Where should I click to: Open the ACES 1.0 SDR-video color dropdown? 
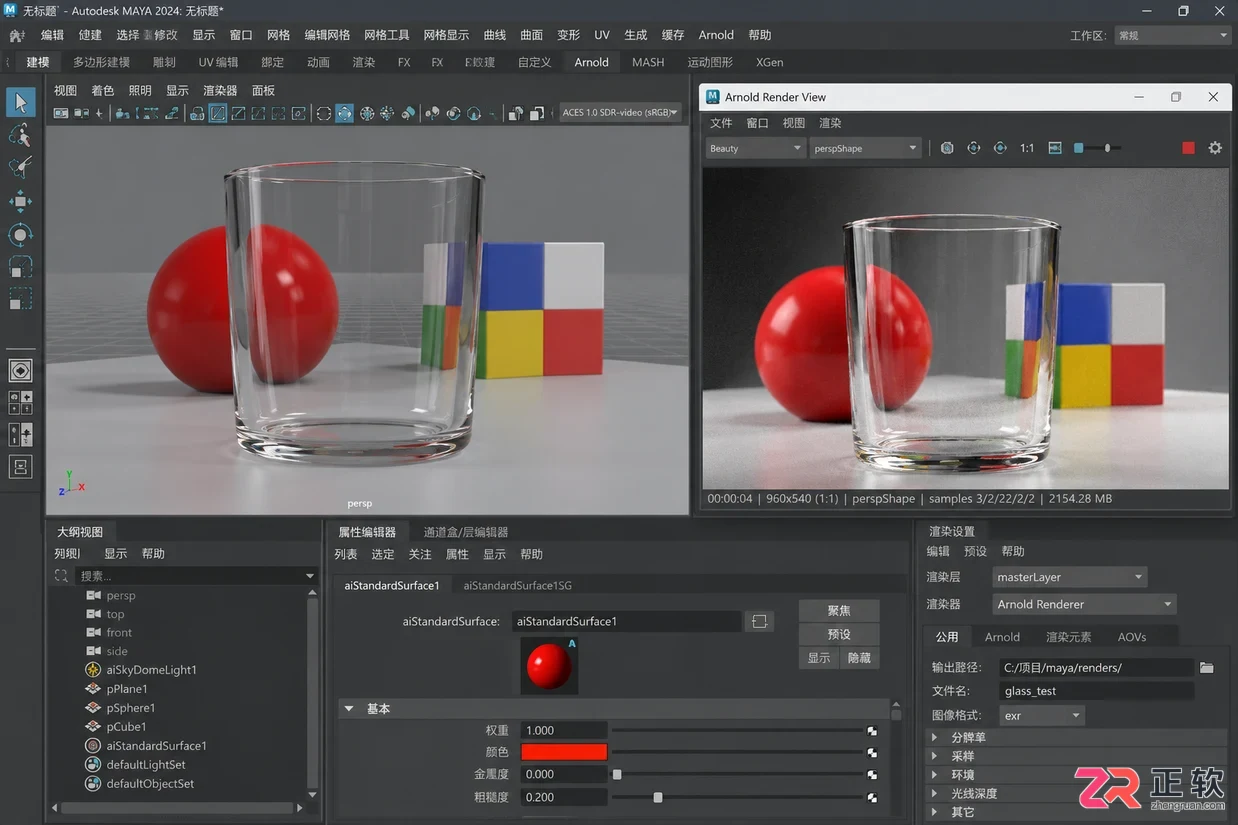tap(620, 113)
